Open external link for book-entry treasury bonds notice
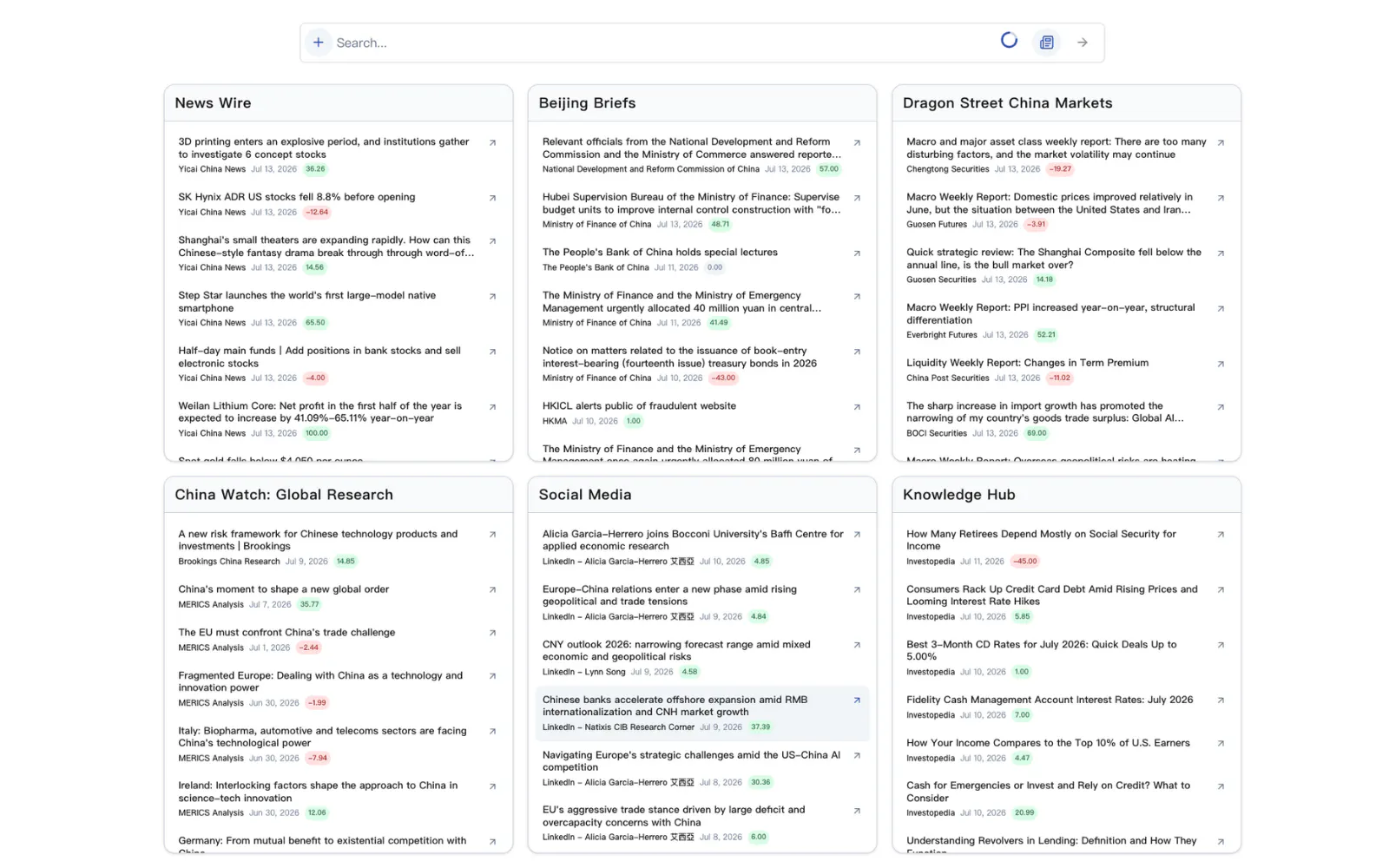 click(857, 352)
